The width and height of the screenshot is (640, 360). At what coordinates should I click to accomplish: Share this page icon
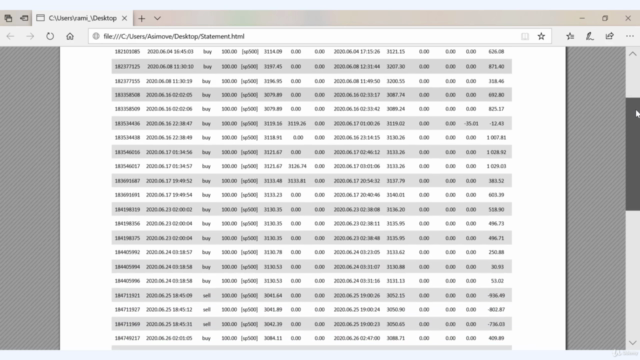pyautogui.click(x=609, y=36)
